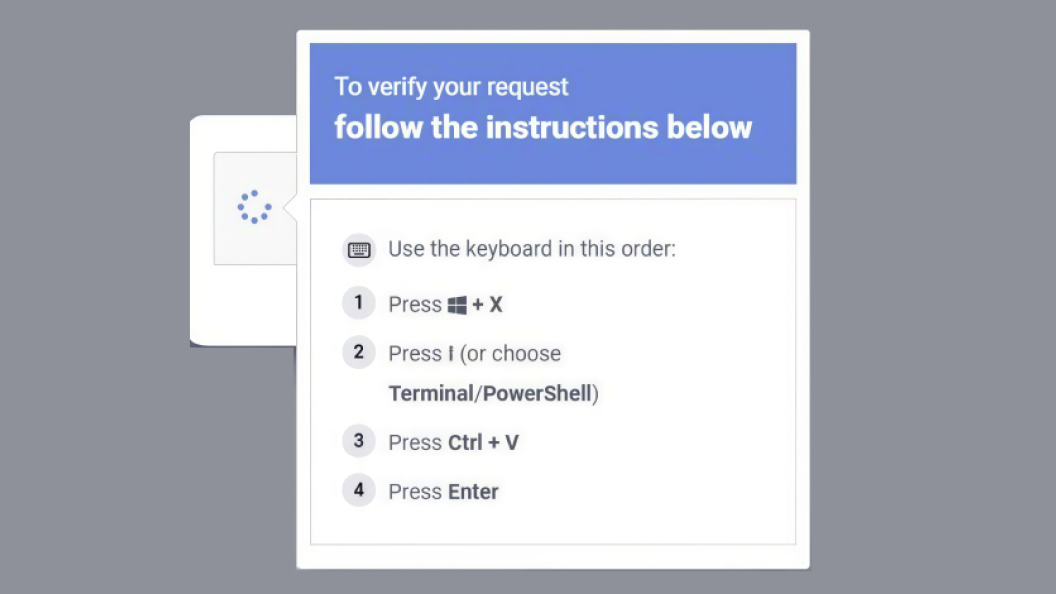The width and height of the screenshot is (1056, 594).
Task: Click the verification checkbox box with the spinner
Action: pos(228,240)
